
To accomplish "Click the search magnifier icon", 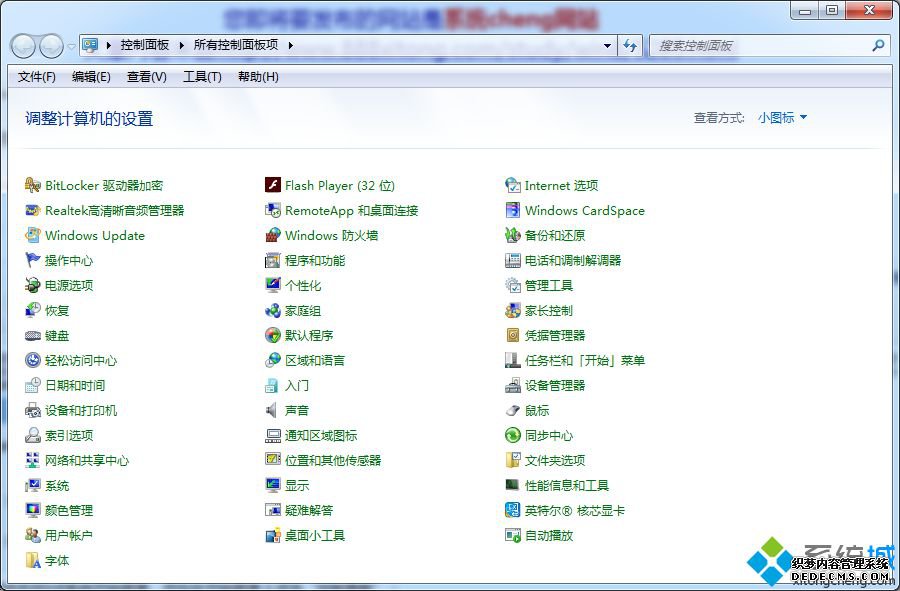I will (x=878, y=45).
